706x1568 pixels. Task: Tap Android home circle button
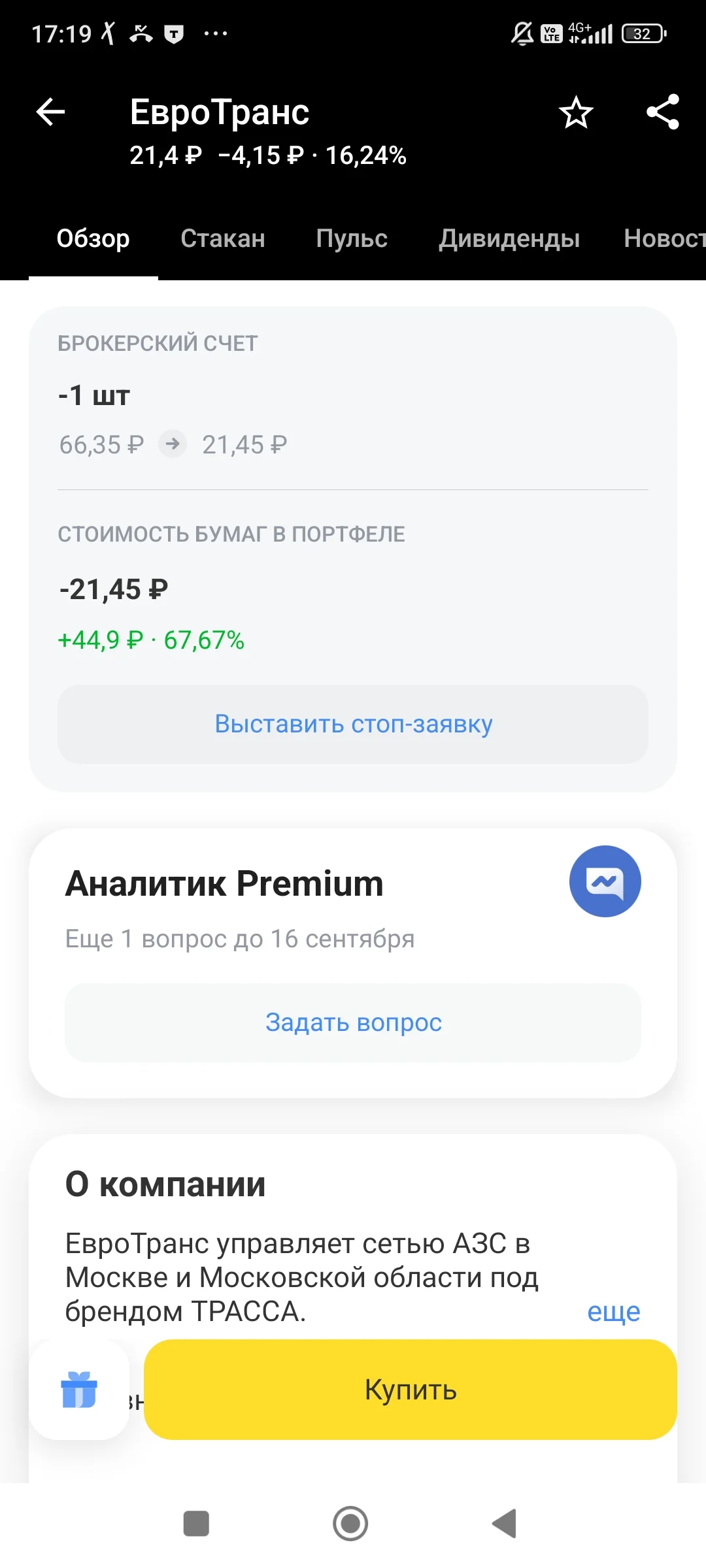[350, 1524]
